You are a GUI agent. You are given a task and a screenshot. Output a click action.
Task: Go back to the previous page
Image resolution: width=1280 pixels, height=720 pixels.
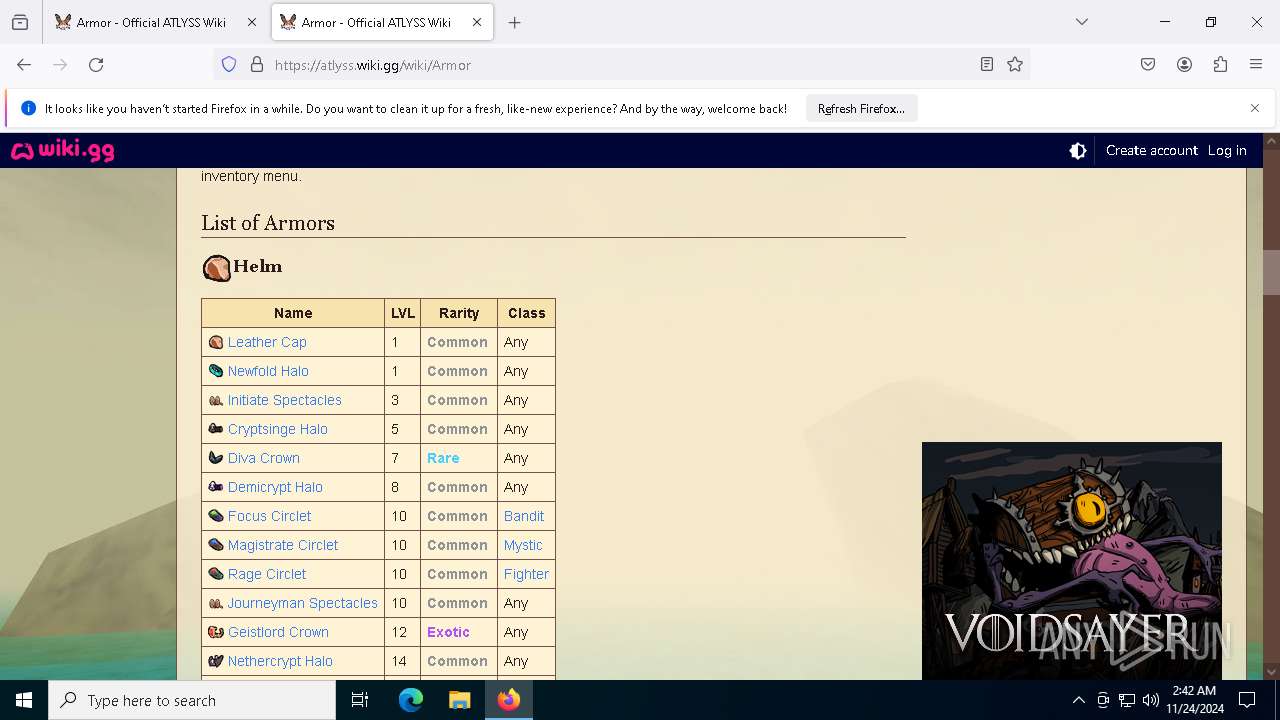(x=24, y=65)
